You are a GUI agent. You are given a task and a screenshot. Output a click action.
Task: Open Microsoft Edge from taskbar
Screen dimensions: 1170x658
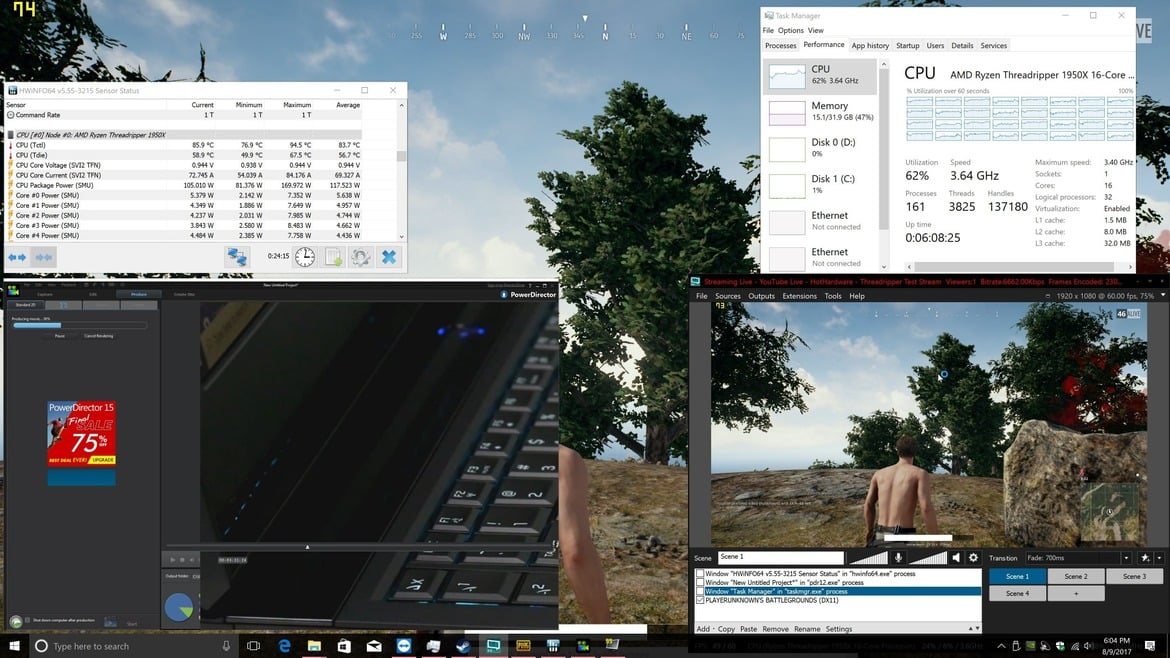click(x=284, y=646)
